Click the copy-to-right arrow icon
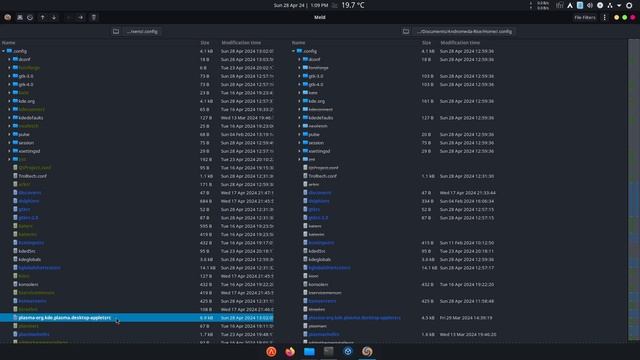This screenshot has height=360, width=640. (x=80, y=18)
